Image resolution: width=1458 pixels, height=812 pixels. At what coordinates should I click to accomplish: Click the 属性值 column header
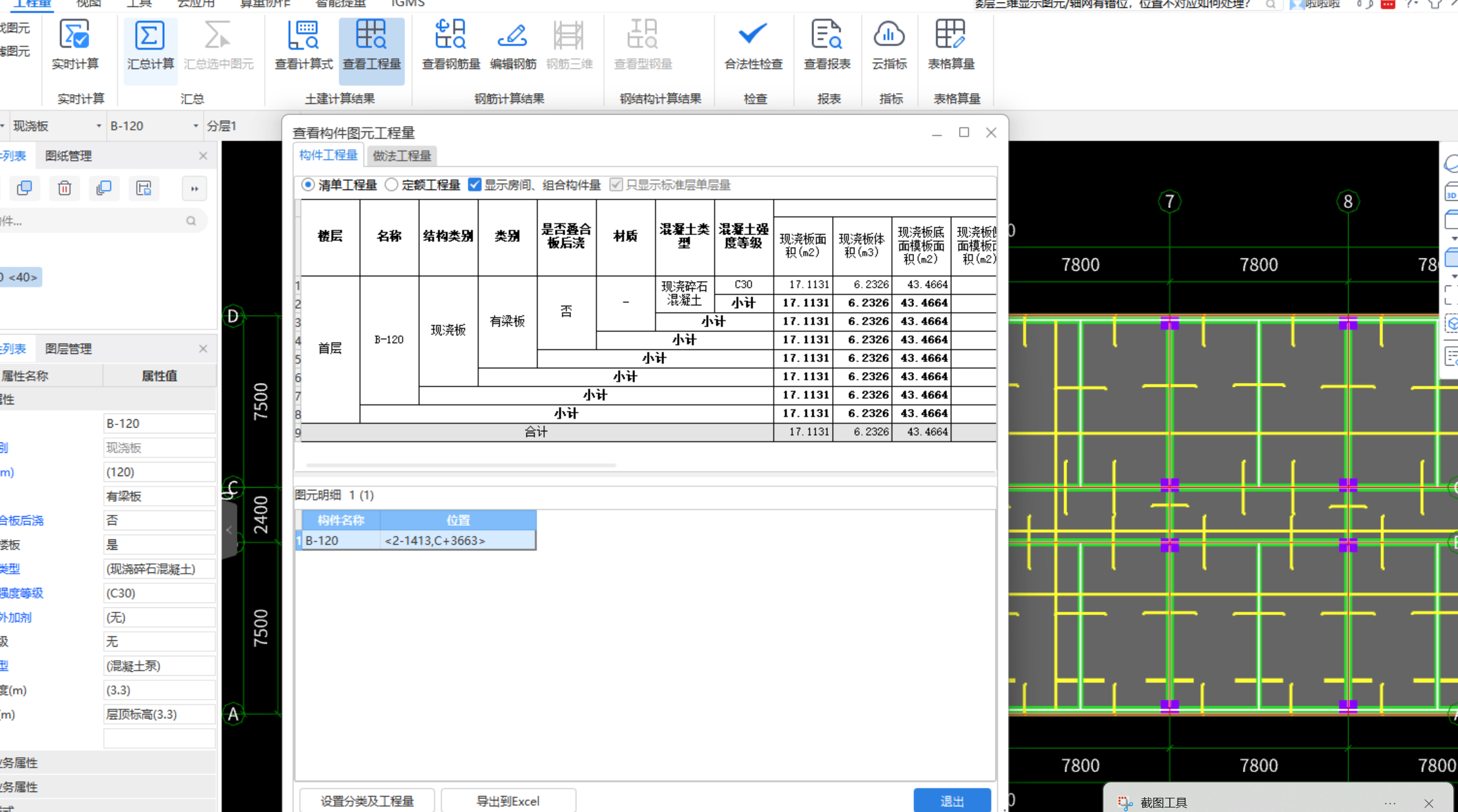tap(159, 376)
